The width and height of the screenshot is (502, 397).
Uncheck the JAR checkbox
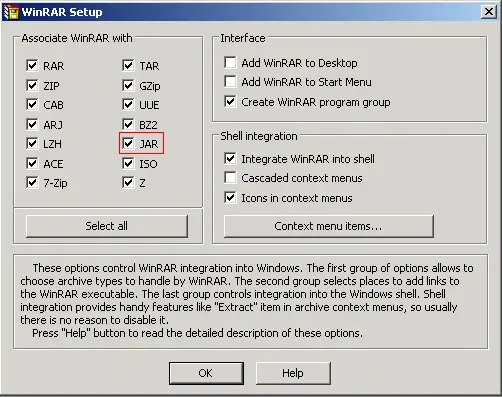[x=128, y=144]
